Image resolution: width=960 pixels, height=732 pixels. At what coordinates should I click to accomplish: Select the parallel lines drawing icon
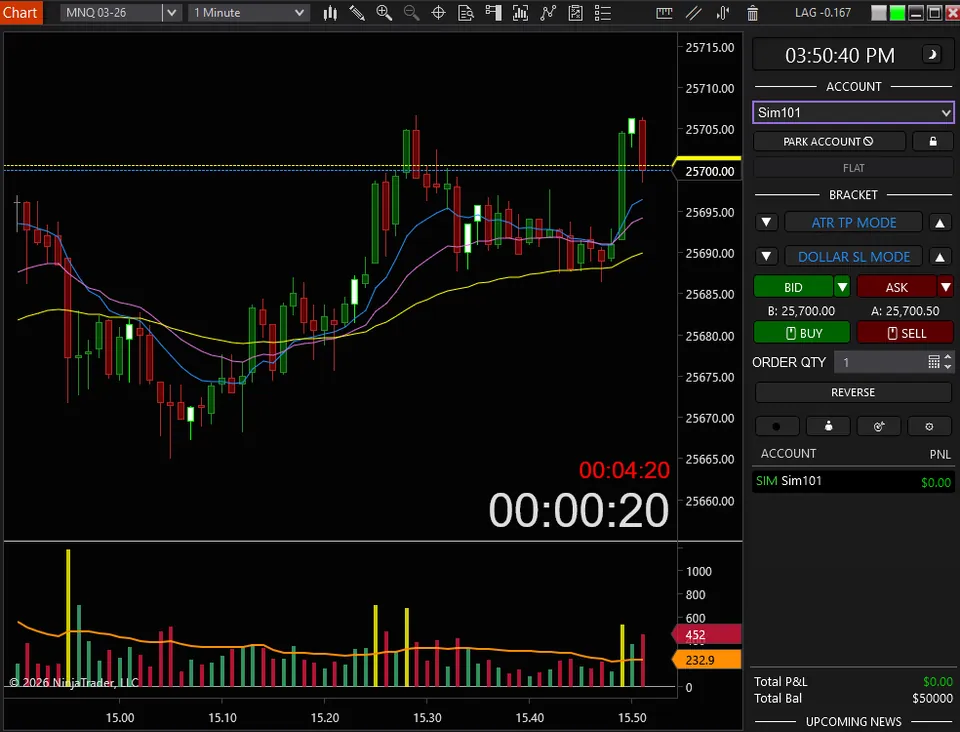pyautogui.click(x=694, y=13)
